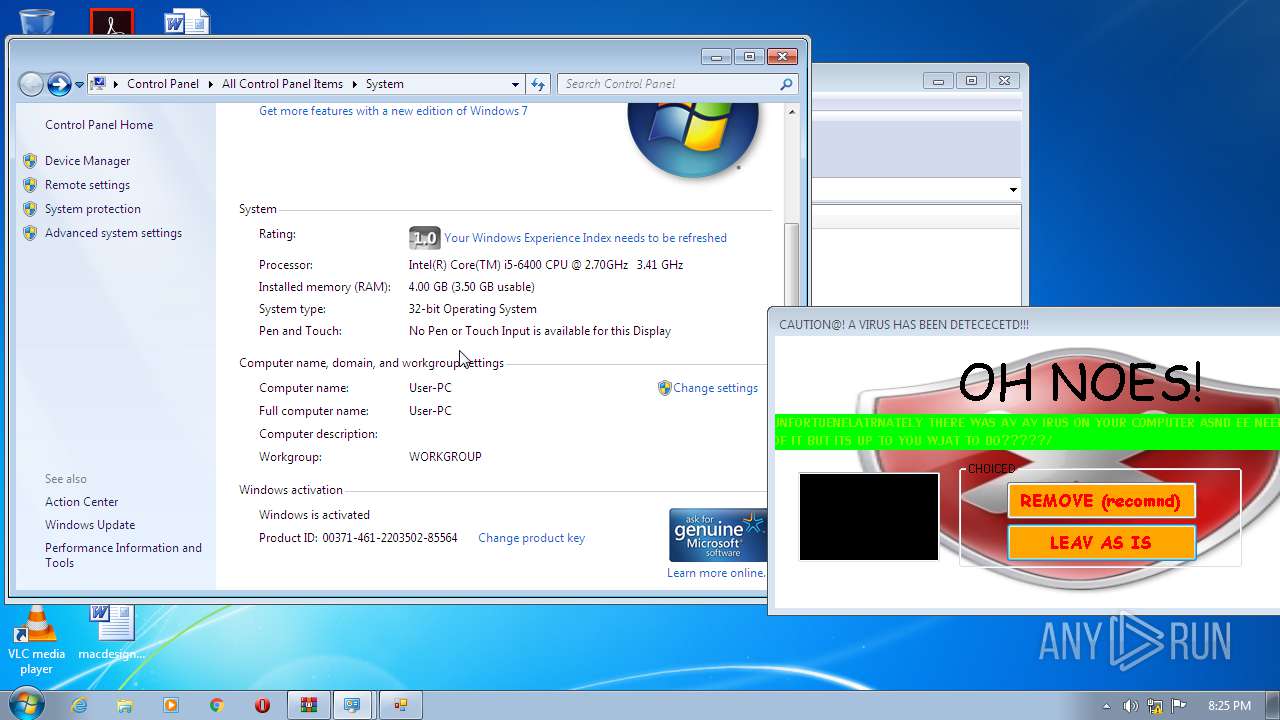The width and height of the screenshot is (1280, 720).
Task: Open network status tray icon
Action: pyautogui.click(x=1155, y=706)
